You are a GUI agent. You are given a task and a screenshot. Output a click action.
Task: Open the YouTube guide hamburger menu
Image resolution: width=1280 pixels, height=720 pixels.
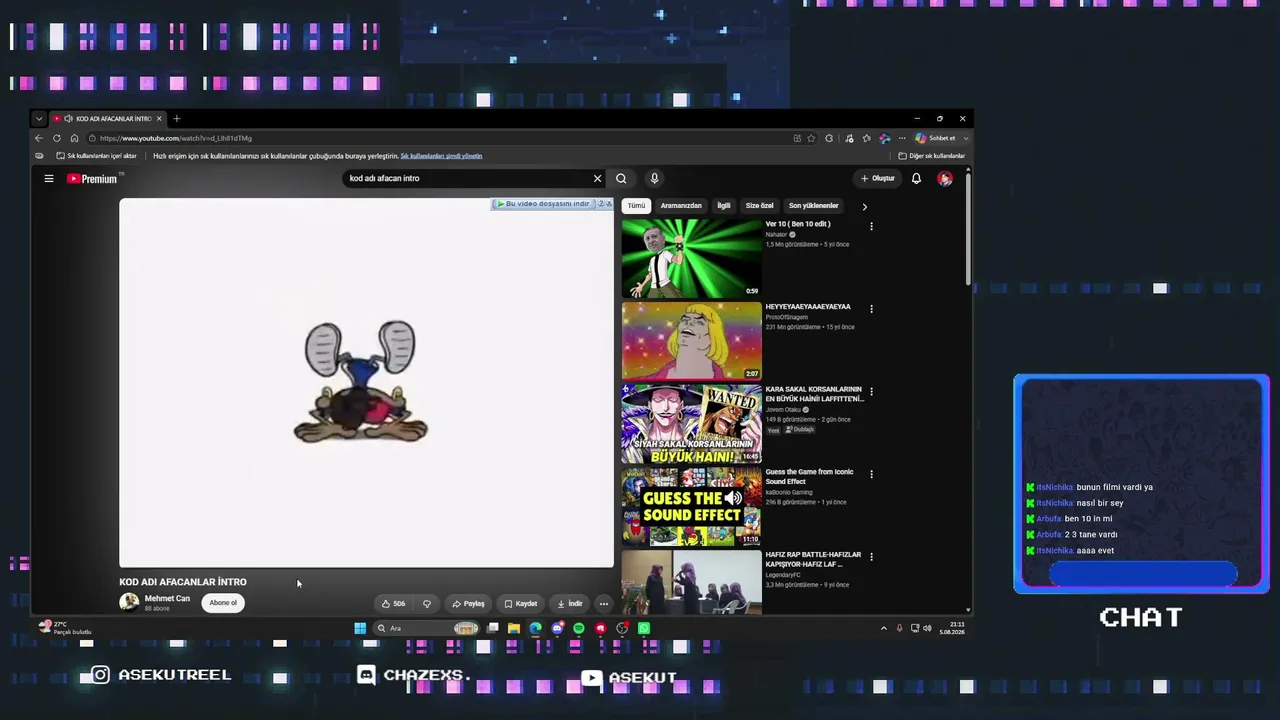pos(48,179)
